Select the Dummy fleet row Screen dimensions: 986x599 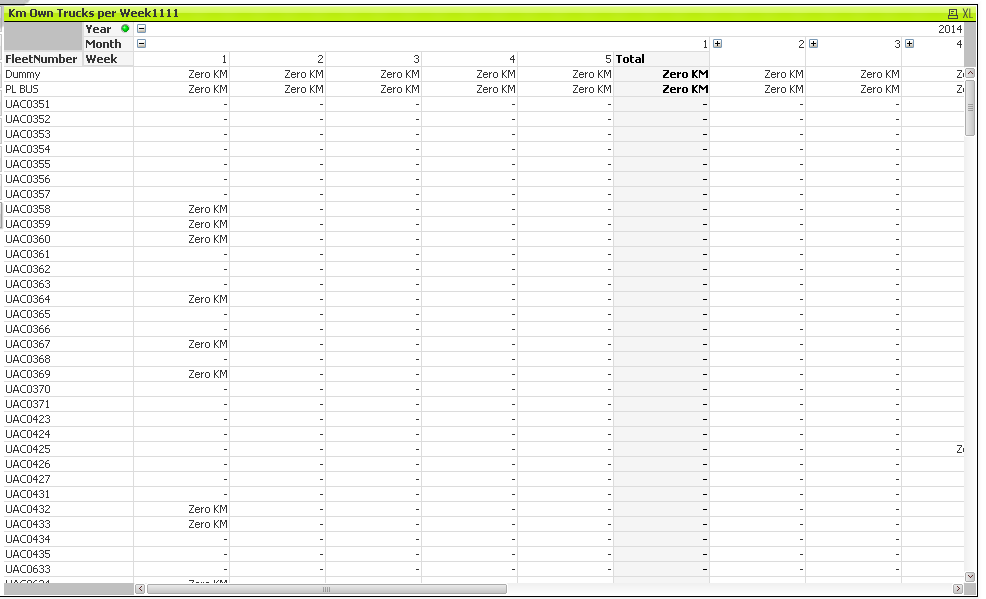pos(23,74)
